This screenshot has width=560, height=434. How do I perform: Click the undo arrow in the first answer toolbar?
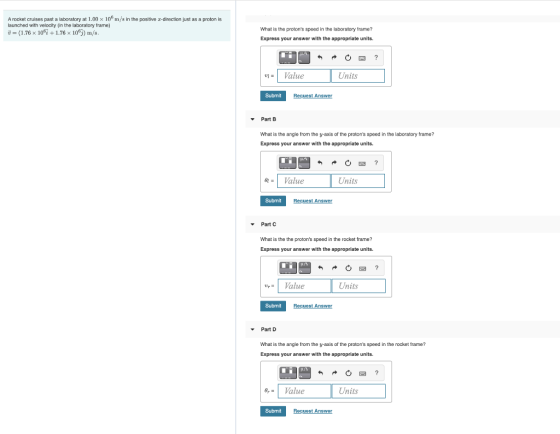point(320,58)
